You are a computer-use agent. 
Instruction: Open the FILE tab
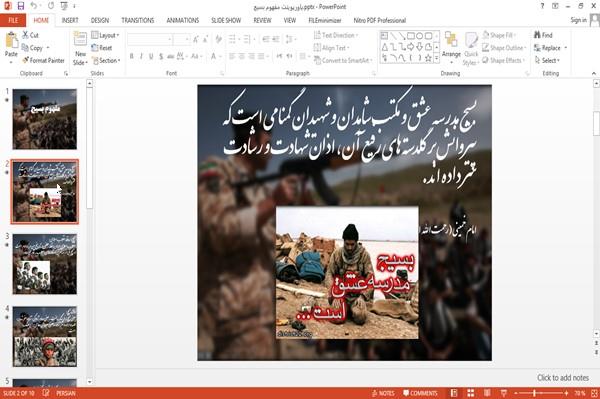[x=13, y=20]
